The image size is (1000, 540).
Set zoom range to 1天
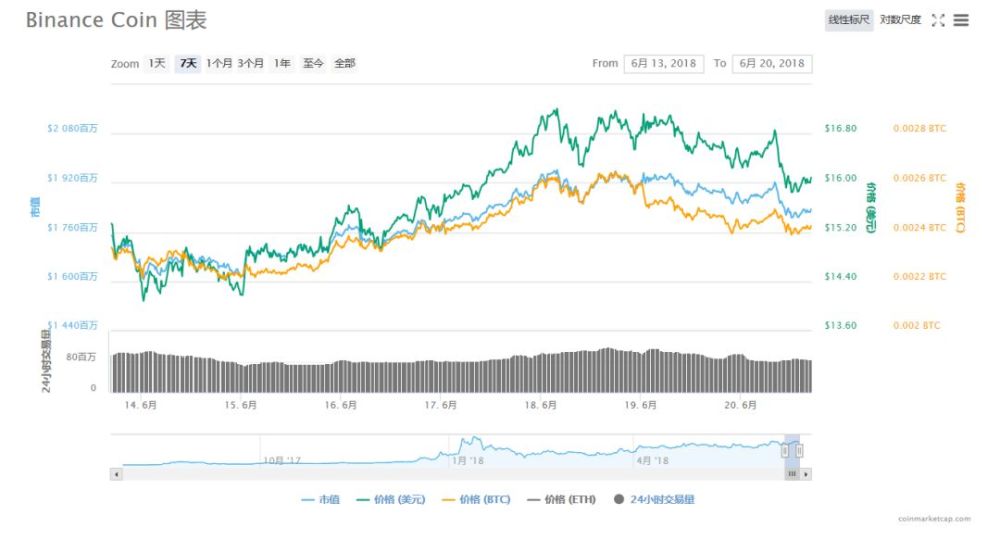tap(157, 63)
